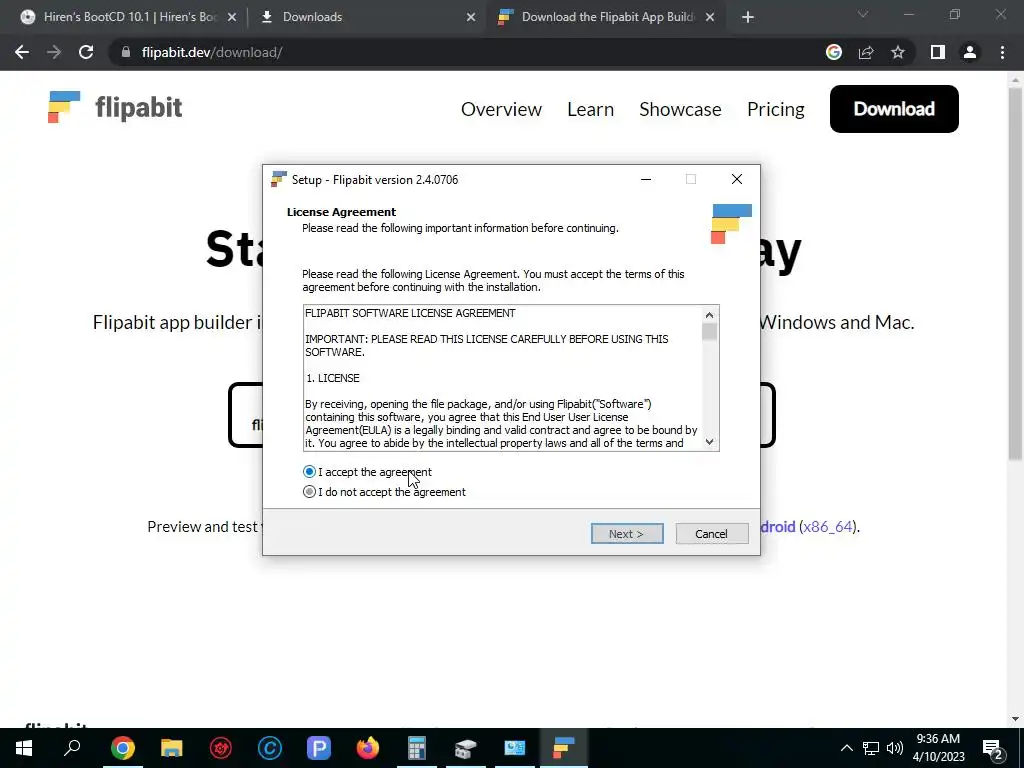Image resolution: width=1024 pixels, height=768 pixels.
Task: Open the volume tray icon
Action: pyautogui.click(x=895, y=748)
